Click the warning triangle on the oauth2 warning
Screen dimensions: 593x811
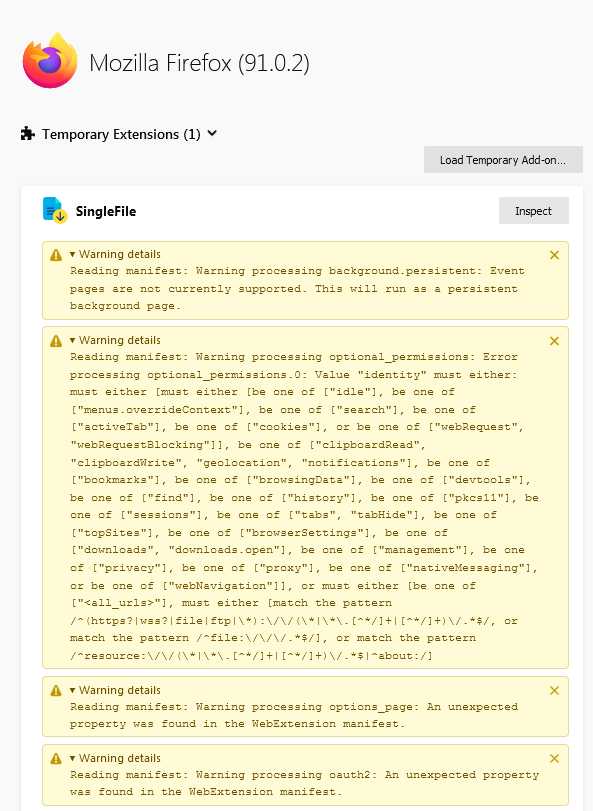click(56, 758)
